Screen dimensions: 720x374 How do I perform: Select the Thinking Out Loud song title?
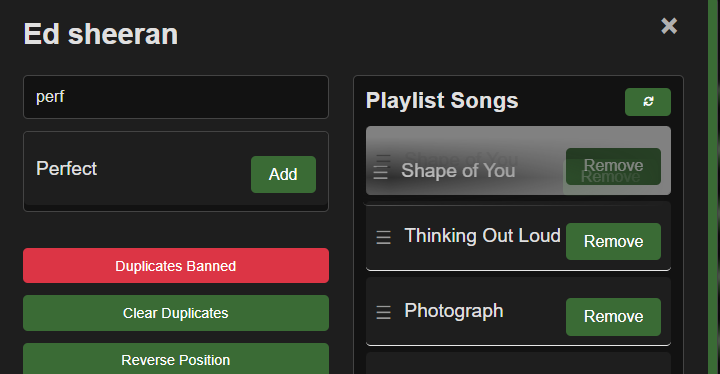tap(482, 236)
